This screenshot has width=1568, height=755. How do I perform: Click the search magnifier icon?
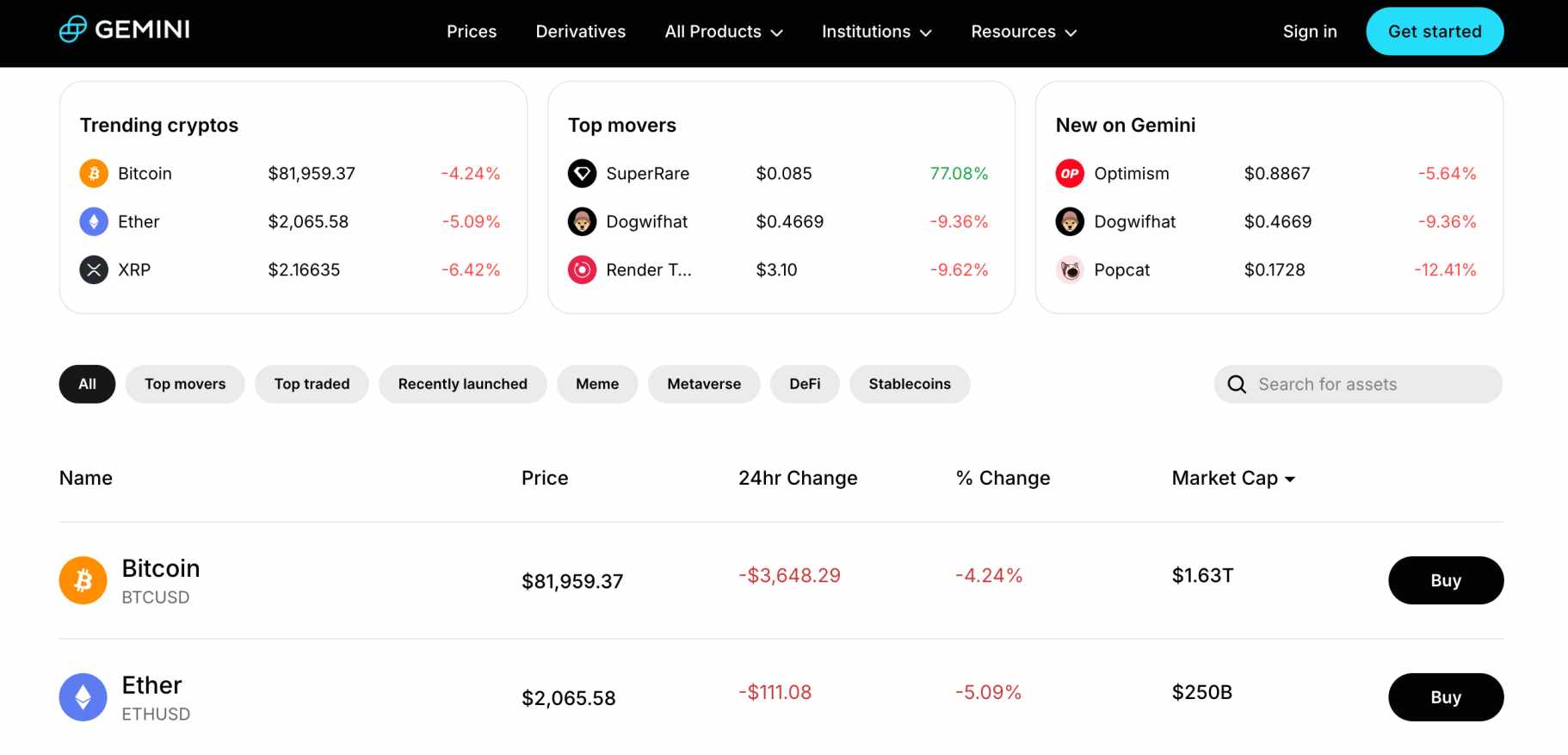(1237, 384)
